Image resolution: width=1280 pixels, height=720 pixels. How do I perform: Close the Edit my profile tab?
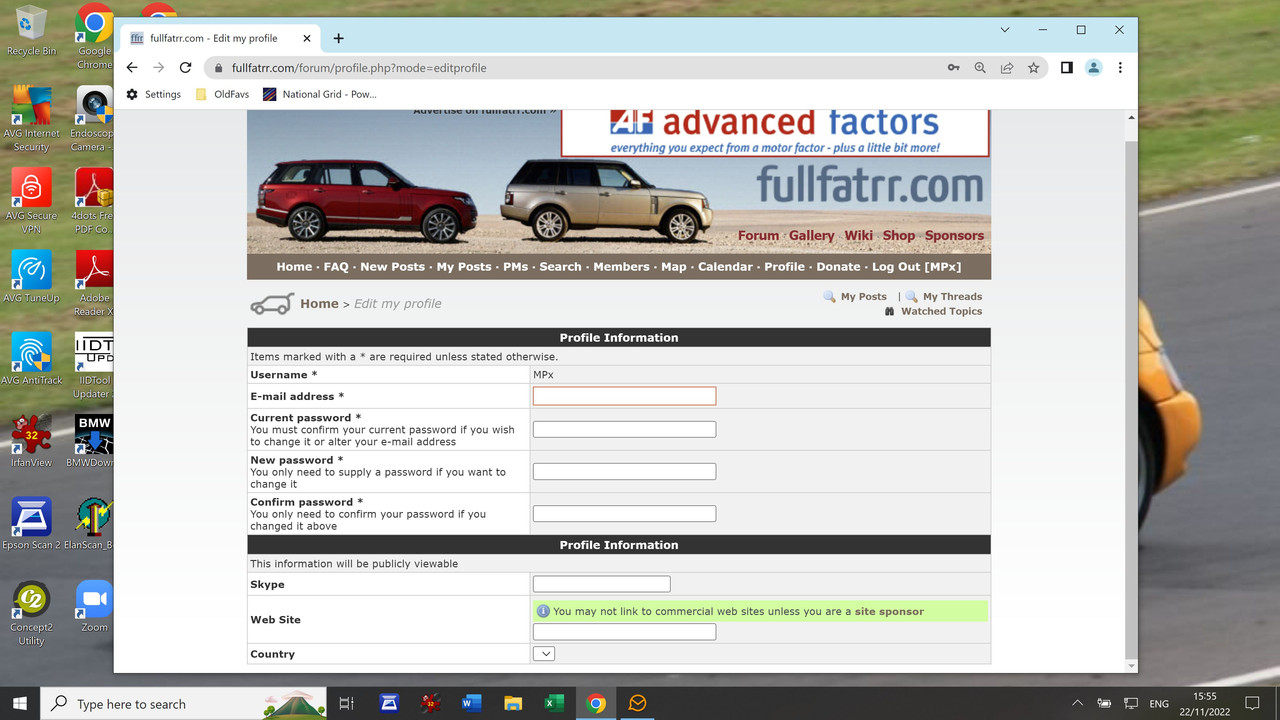coord(307,38)
